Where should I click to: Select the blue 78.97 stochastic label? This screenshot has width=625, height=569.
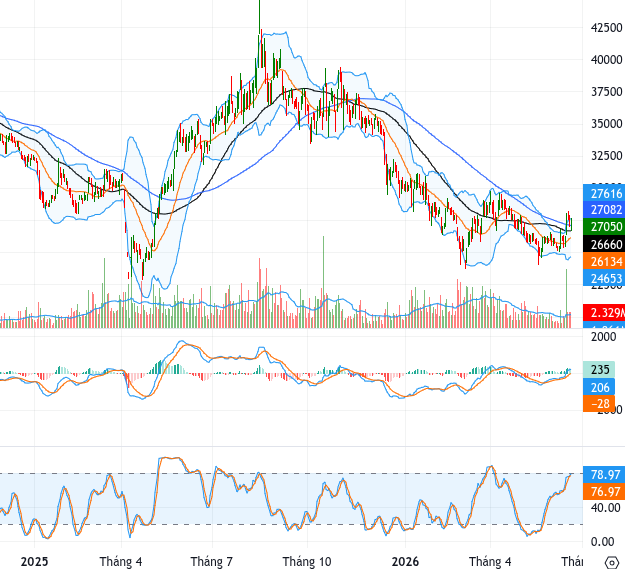point(604,475)
